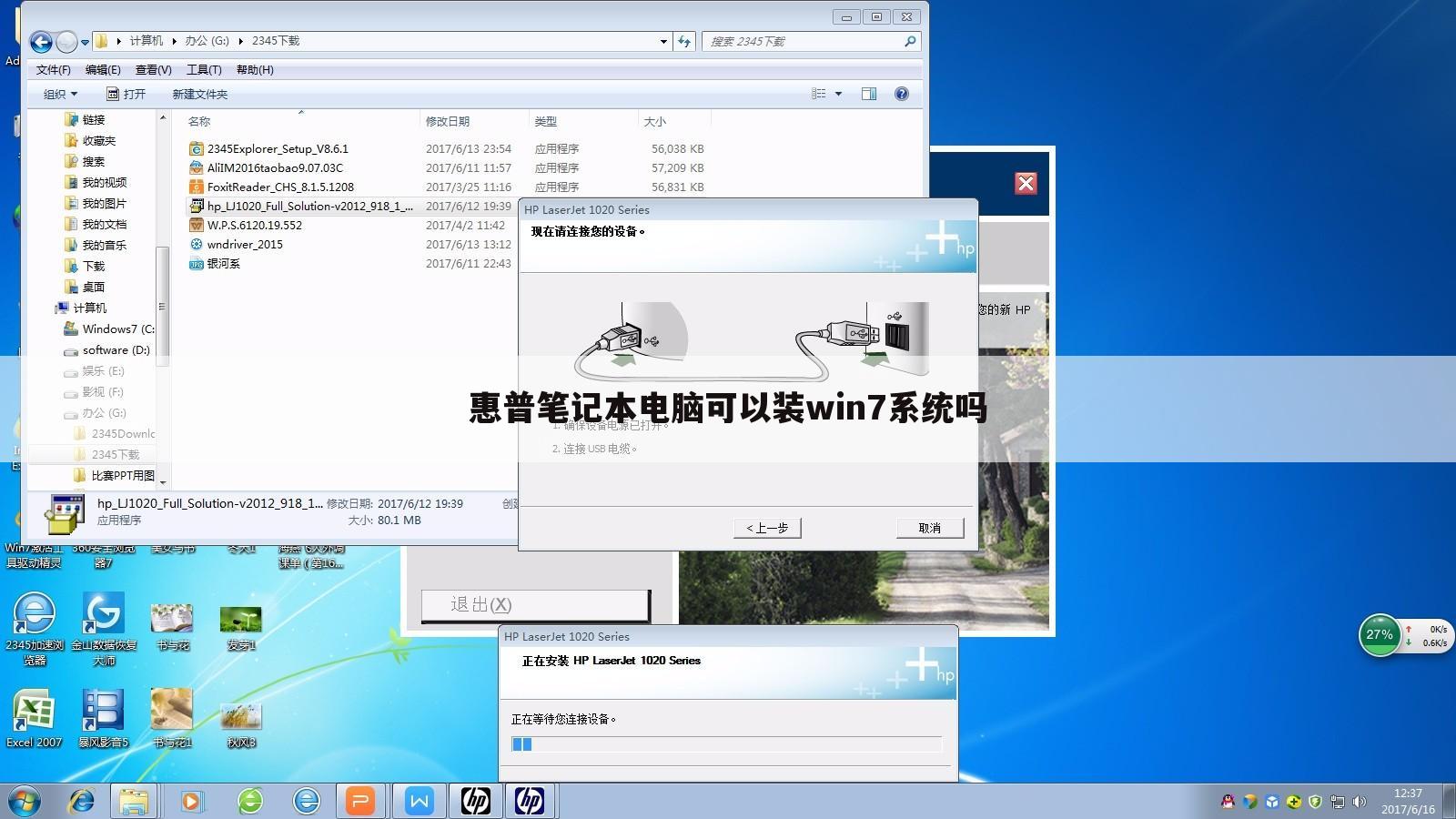Viewport: 1456px width, 819px height.
Task: Select 我的文档 in navigation tree
Action: tap(104, 224)
